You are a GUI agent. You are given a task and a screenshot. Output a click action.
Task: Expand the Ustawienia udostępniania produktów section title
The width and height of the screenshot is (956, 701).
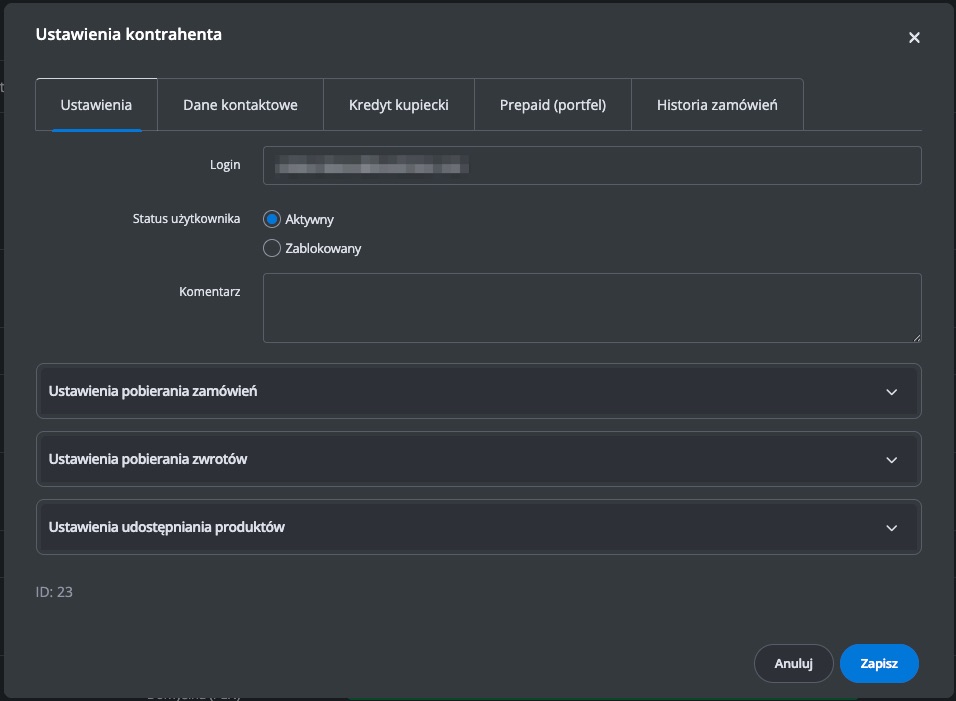tap(167, 527)
